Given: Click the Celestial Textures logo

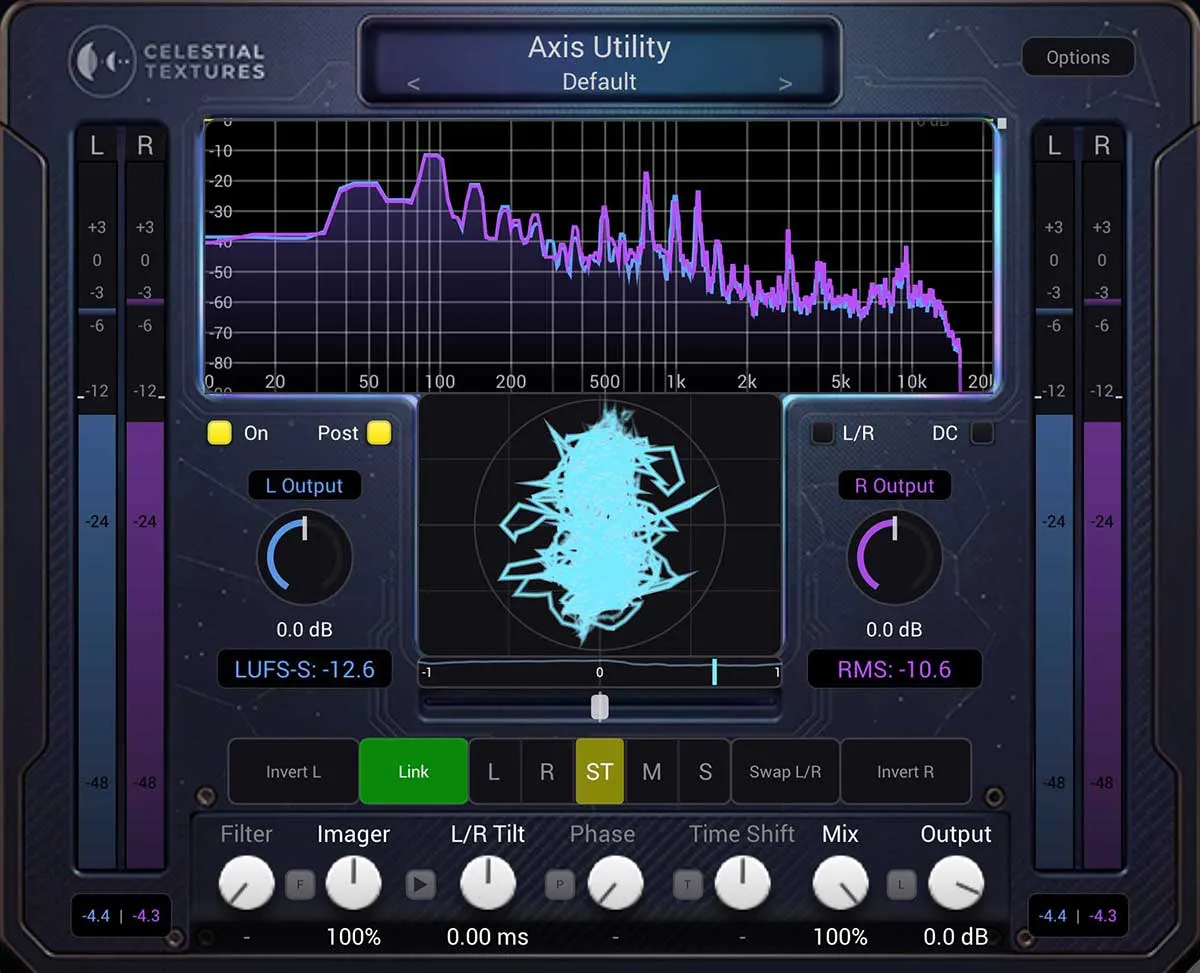Looking at the screenshot, I should pyautogui.click(x=169, y=60).
